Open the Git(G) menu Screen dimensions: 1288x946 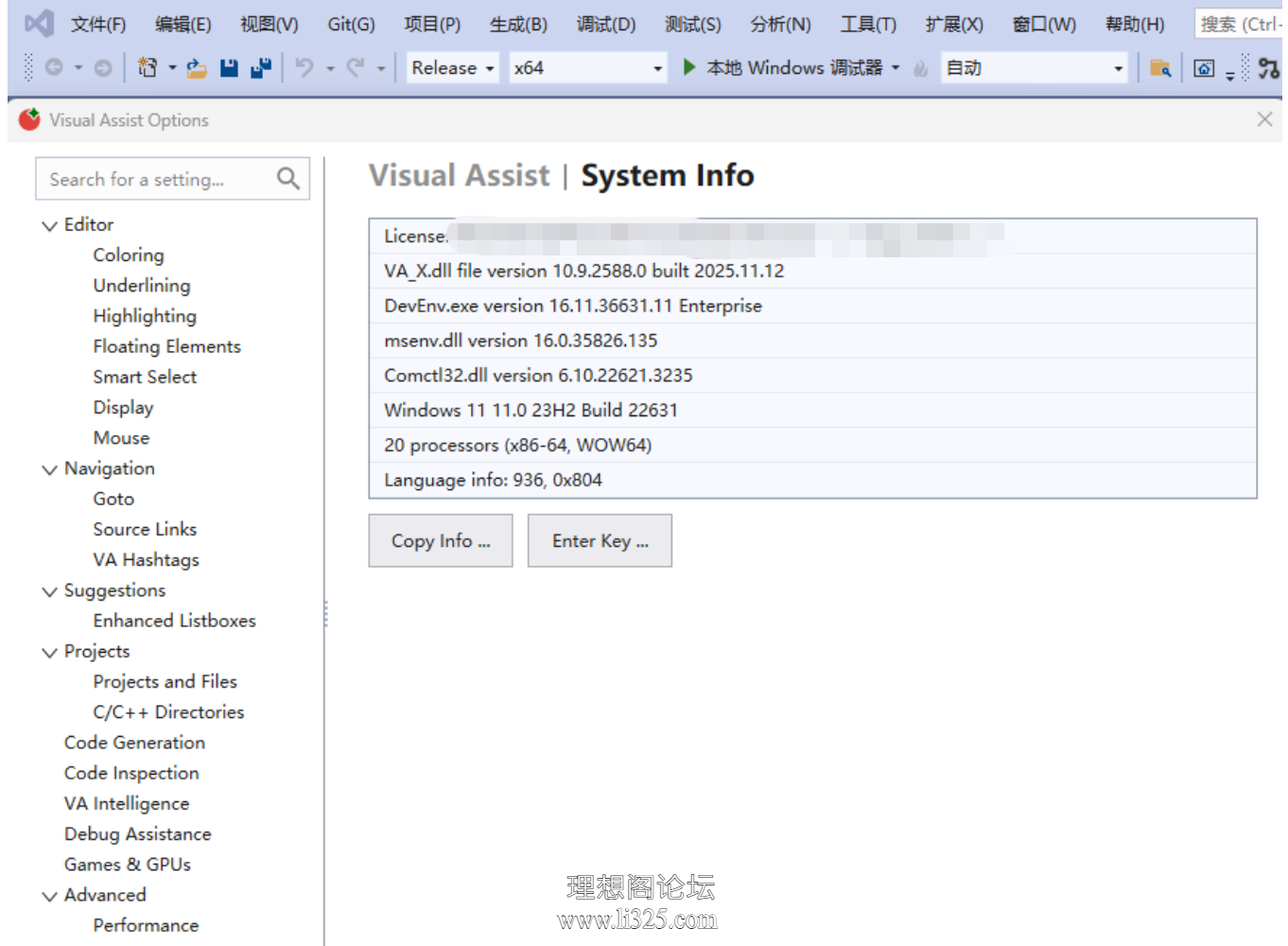tap(352, 25)
